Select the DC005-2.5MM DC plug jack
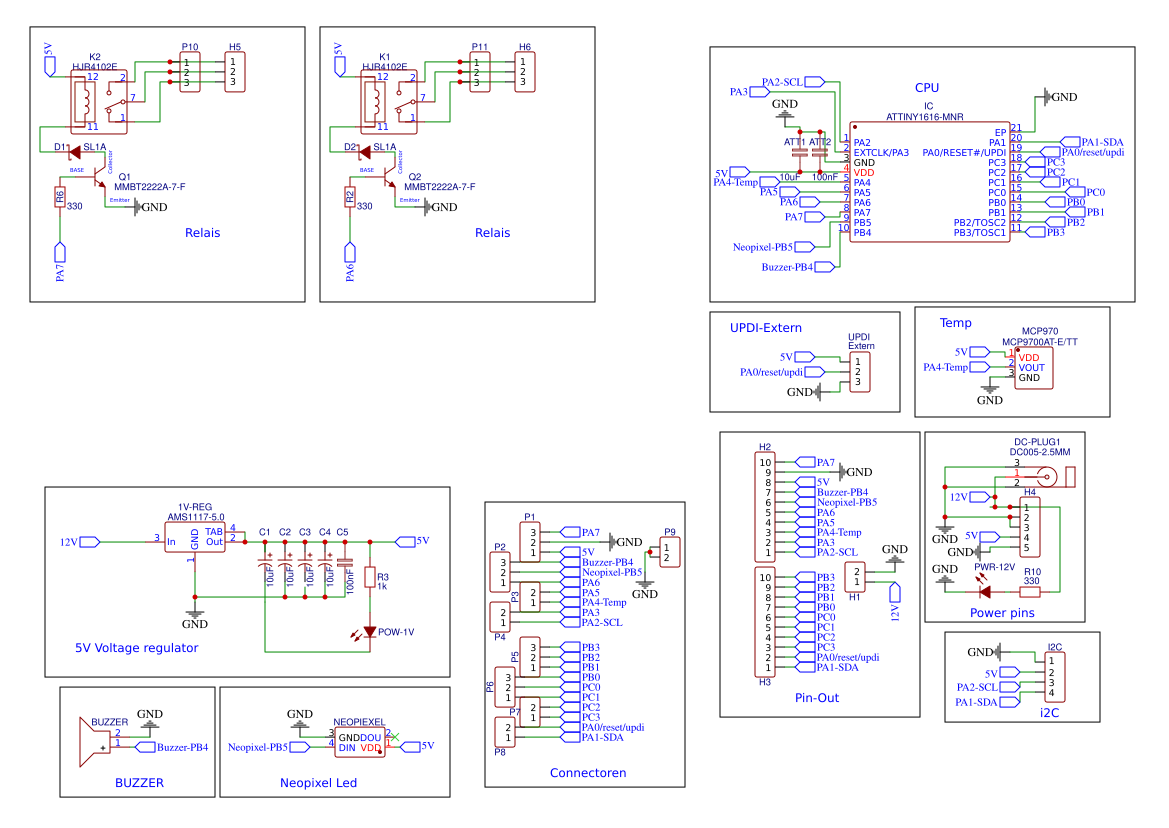Image resolution: width=1169 pixels, height=828 pixels. (x=1050, y=475)
